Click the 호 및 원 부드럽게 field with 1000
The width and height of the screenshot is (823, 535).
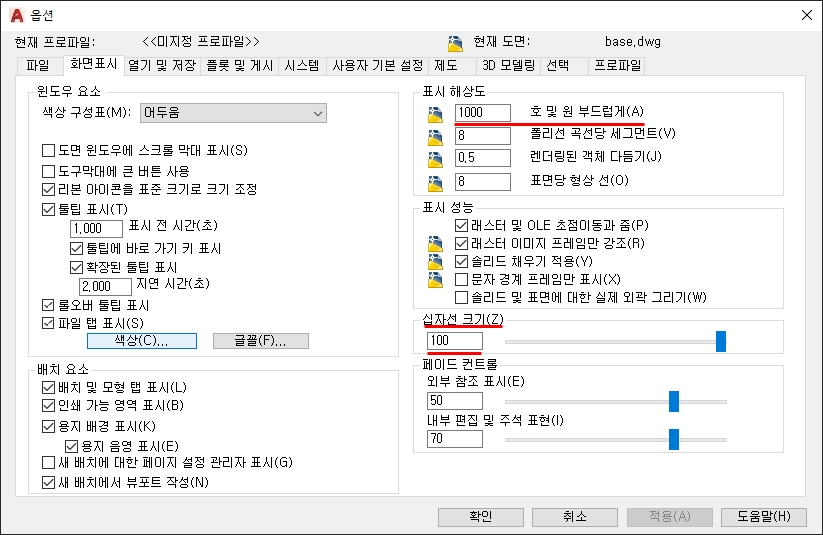click(x=483, y=112)
